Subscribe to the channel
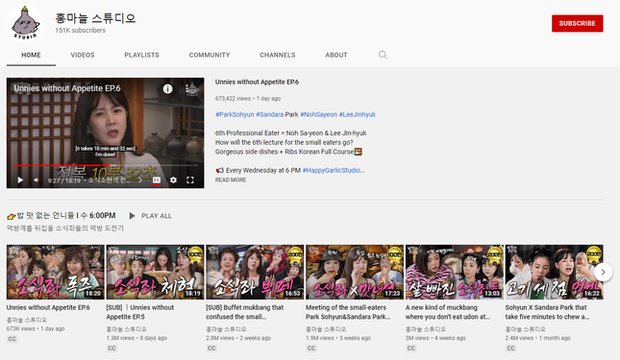The image size is (620, 360). tap(577, 23)
